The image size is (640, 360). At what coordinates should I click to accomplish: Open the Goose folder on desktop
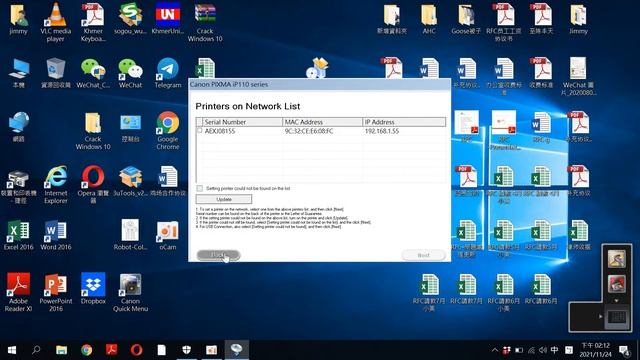tap(466, 18)
